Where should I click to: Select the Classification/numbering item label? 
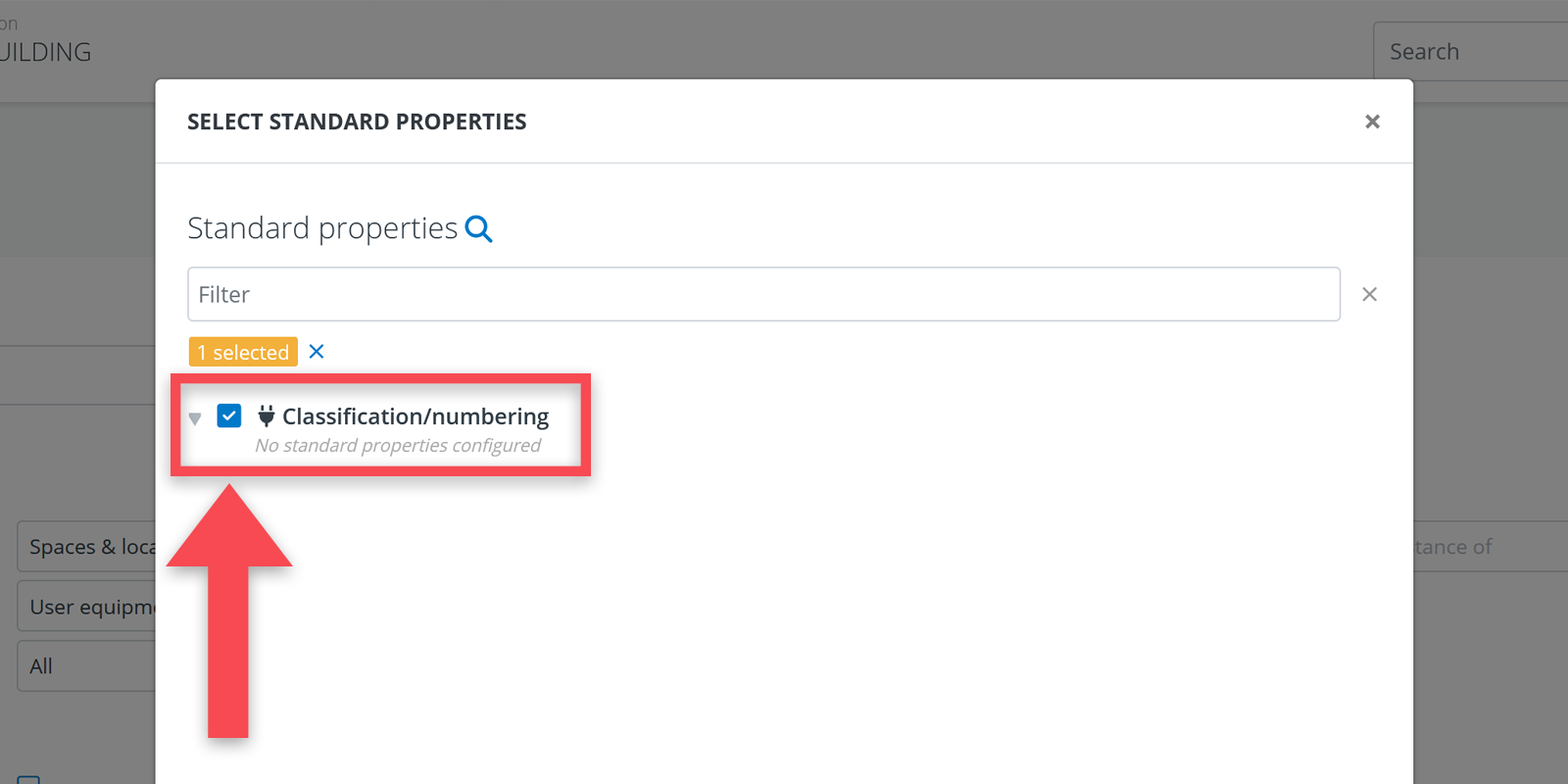coord(416,416)
